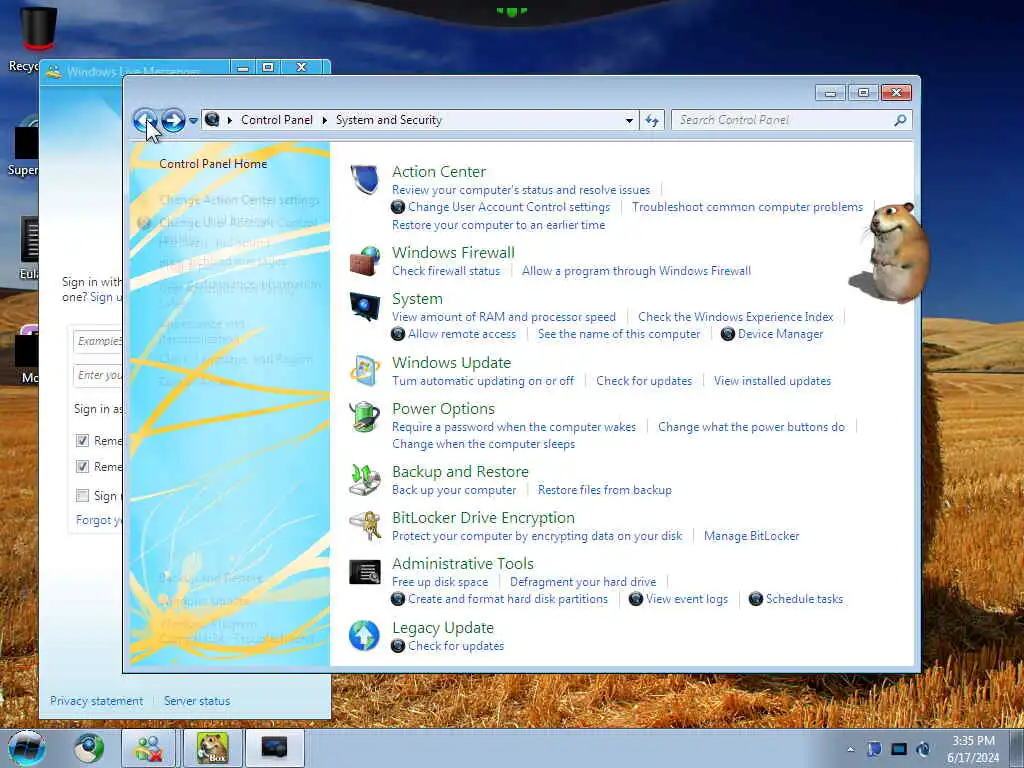
Task: Open the Power Options battery icon
Action: tap(364, 417)
